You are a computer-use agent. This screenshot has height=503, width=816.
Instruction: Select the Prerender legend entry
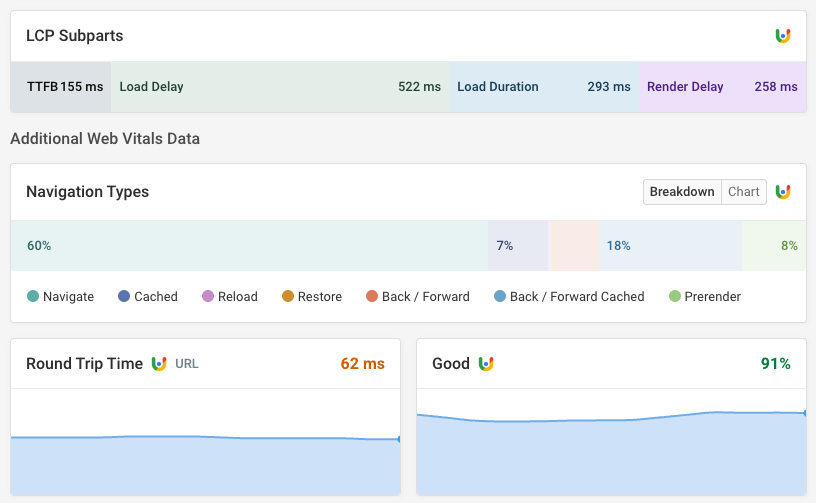coord(705,297)
